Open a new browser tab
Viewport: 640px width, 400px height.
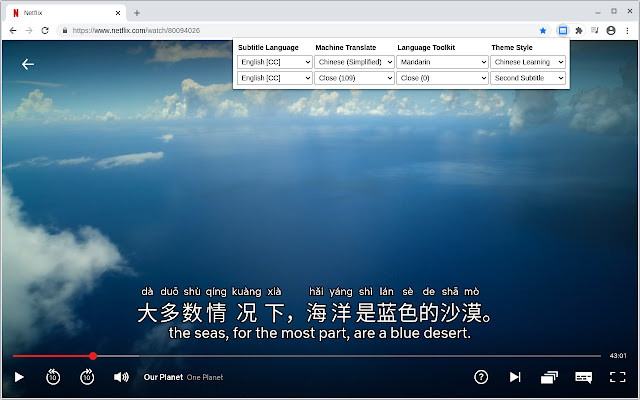[137, 12]
